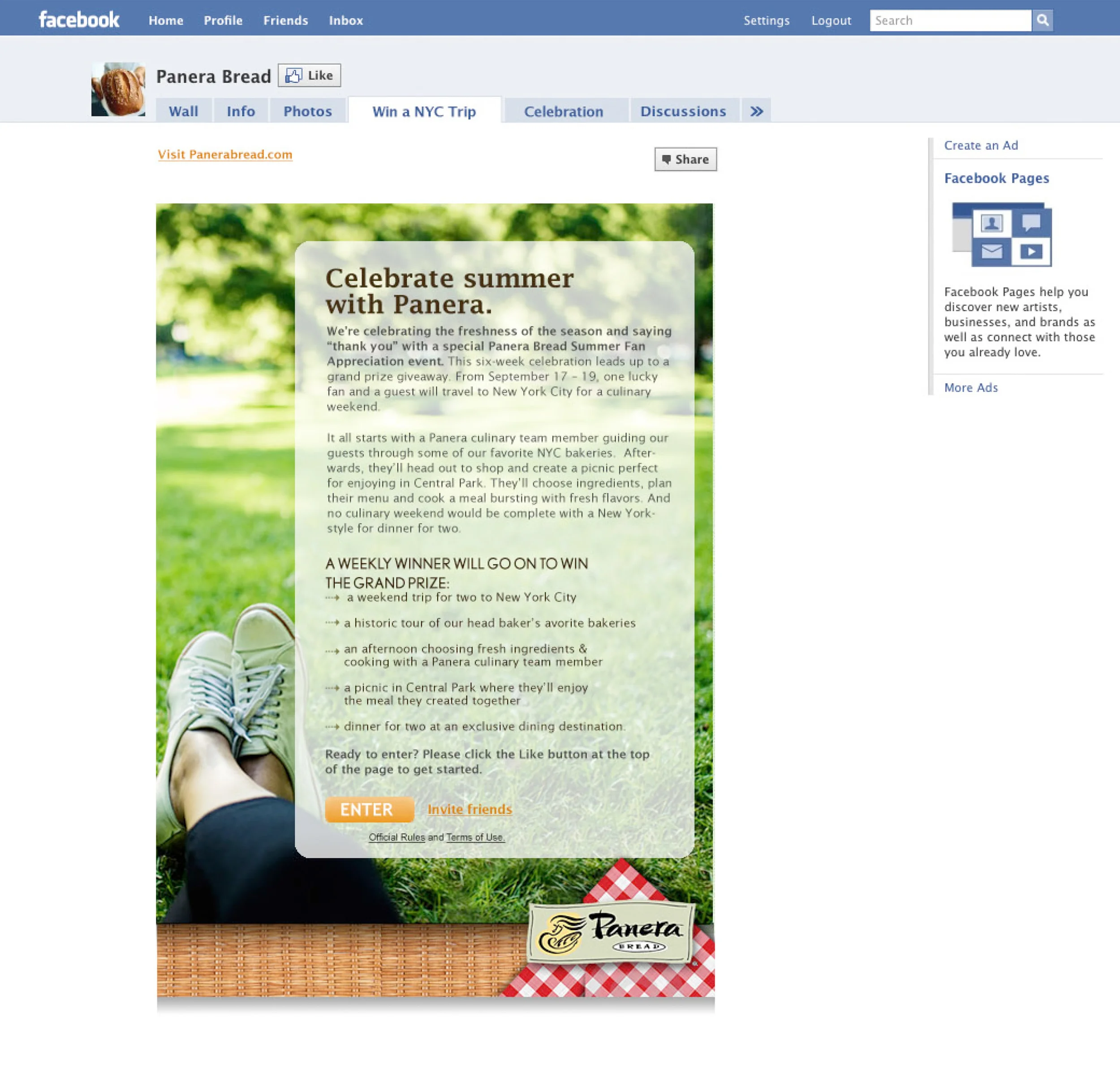This screenshot has width=1120, height=1068.
Task: Switch to the Photos tab
Action: tap(308, 111)
